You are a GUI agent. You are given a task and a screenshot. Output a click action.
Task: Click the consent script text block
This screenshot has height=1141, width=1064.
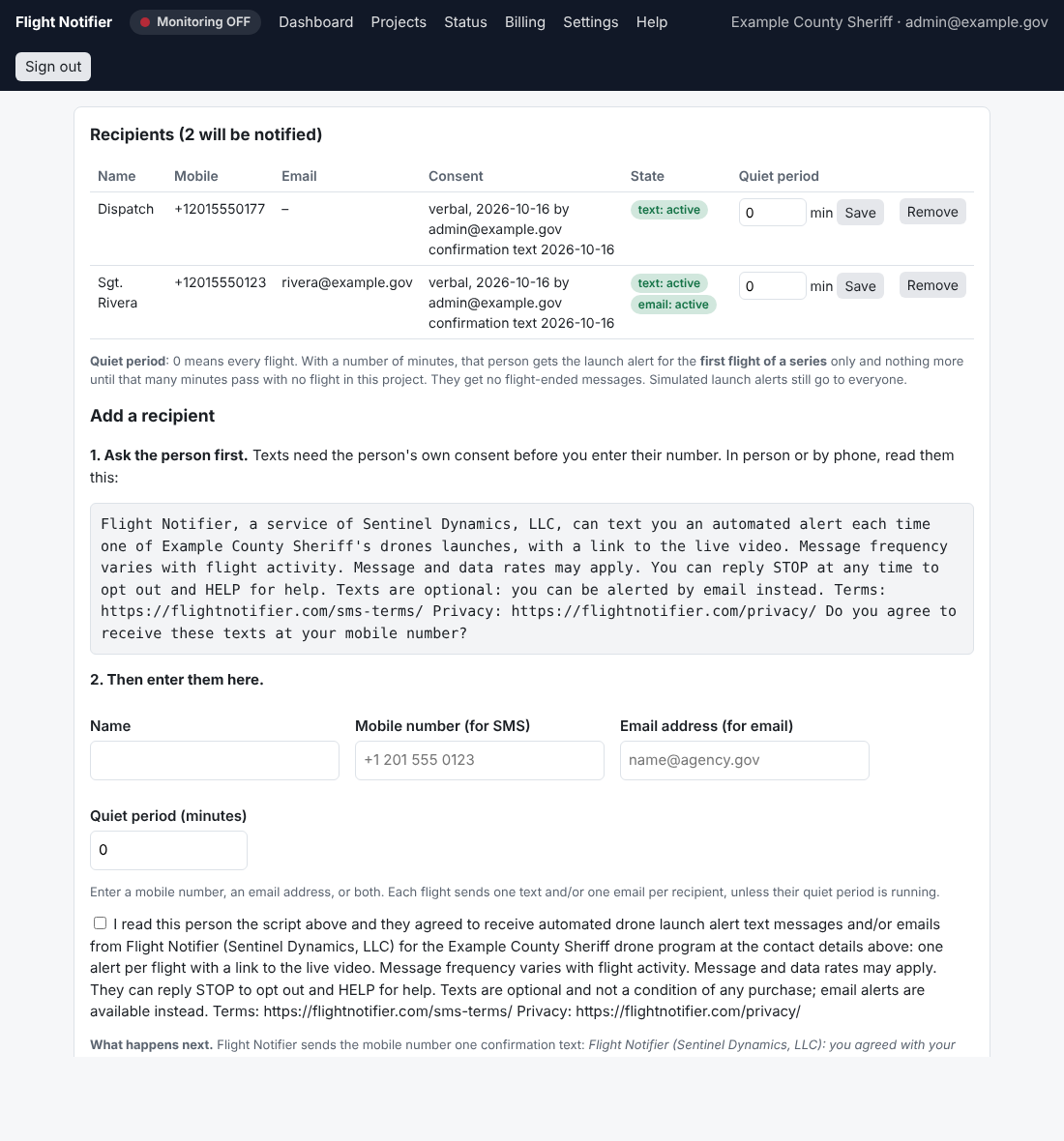(531, 578)
